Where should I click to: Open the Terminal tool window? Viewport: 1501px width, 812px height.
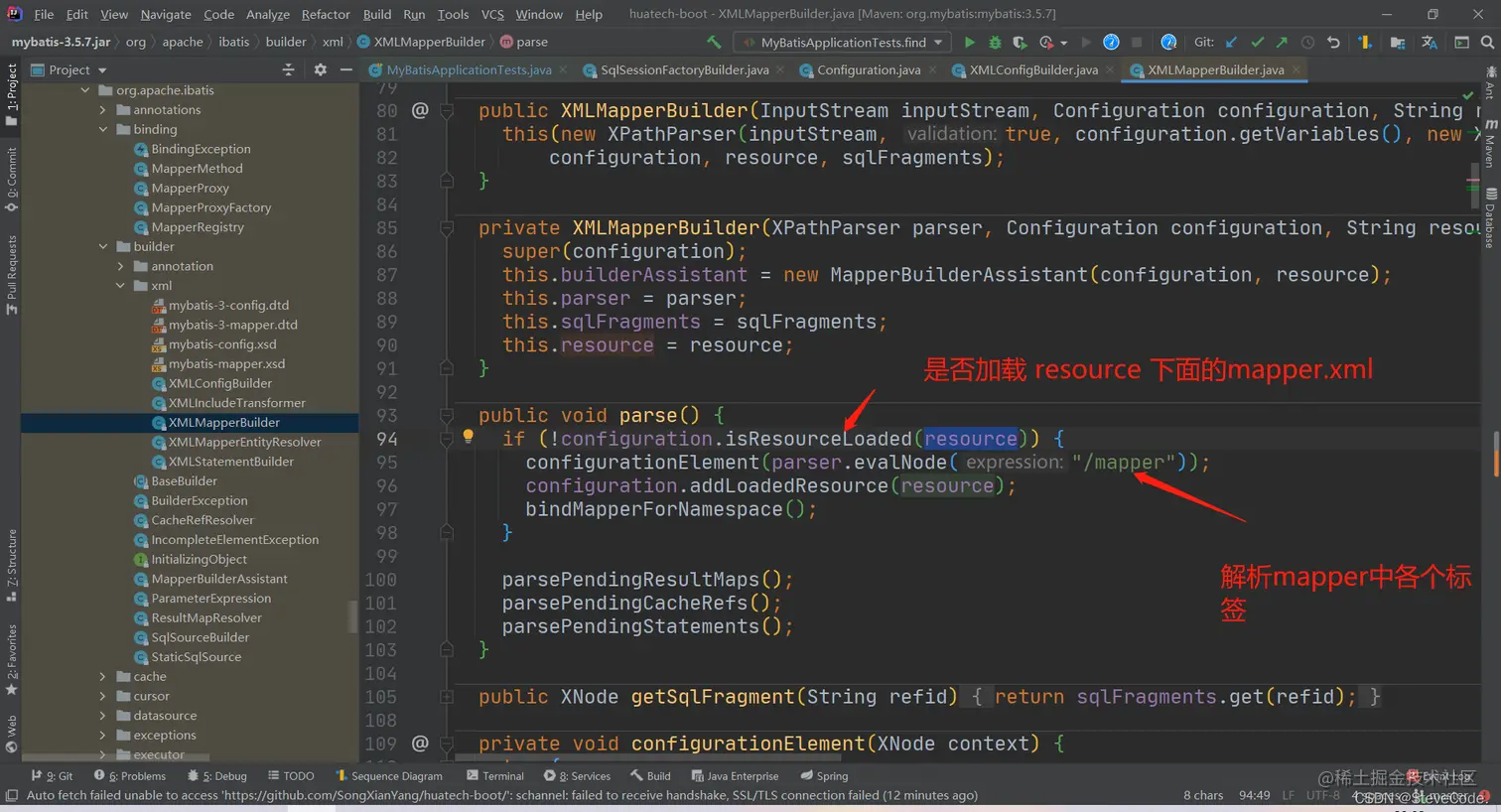[x=494, y=776]
